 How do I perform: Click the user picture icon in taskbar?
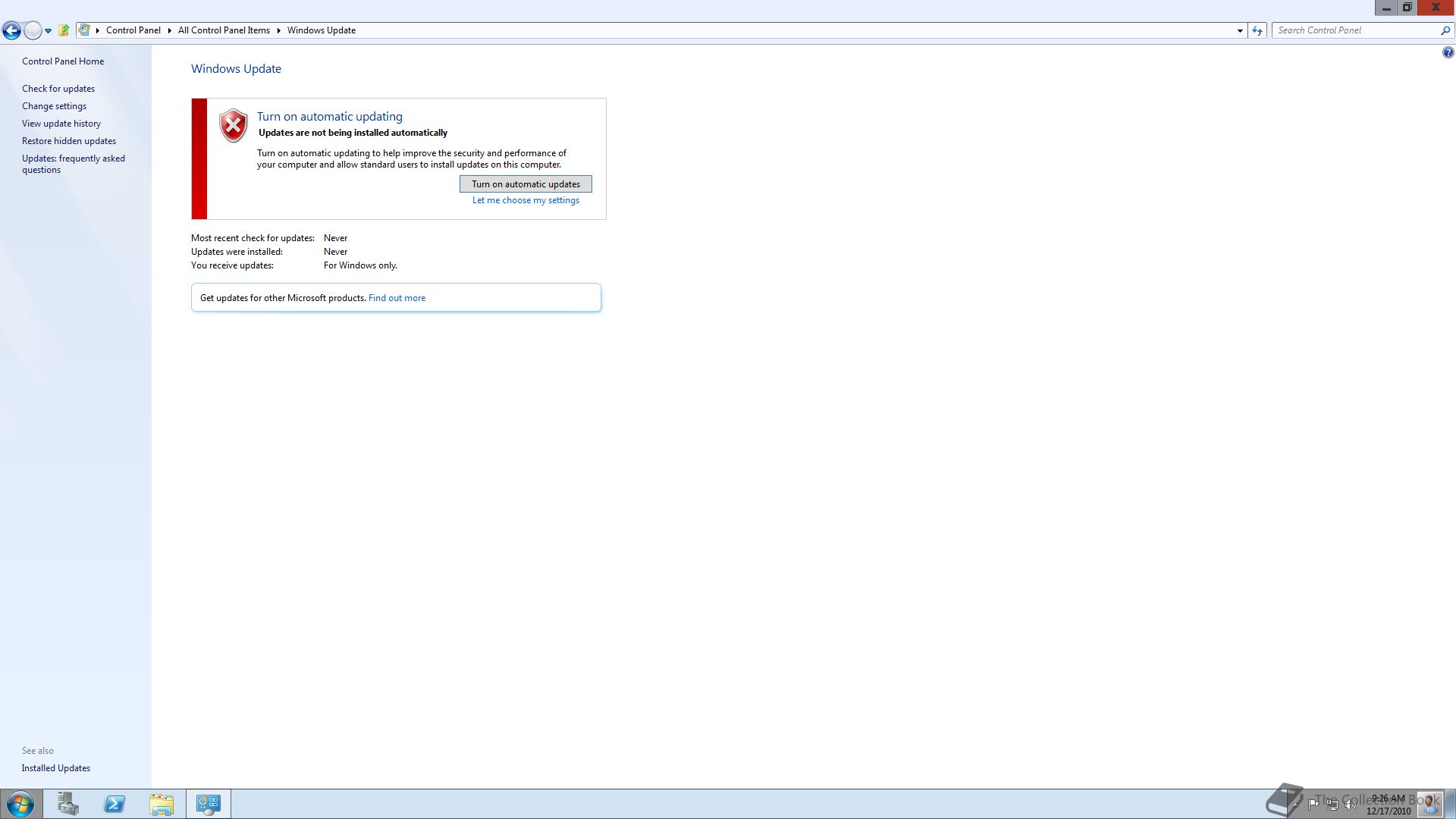pos(1430,804)
